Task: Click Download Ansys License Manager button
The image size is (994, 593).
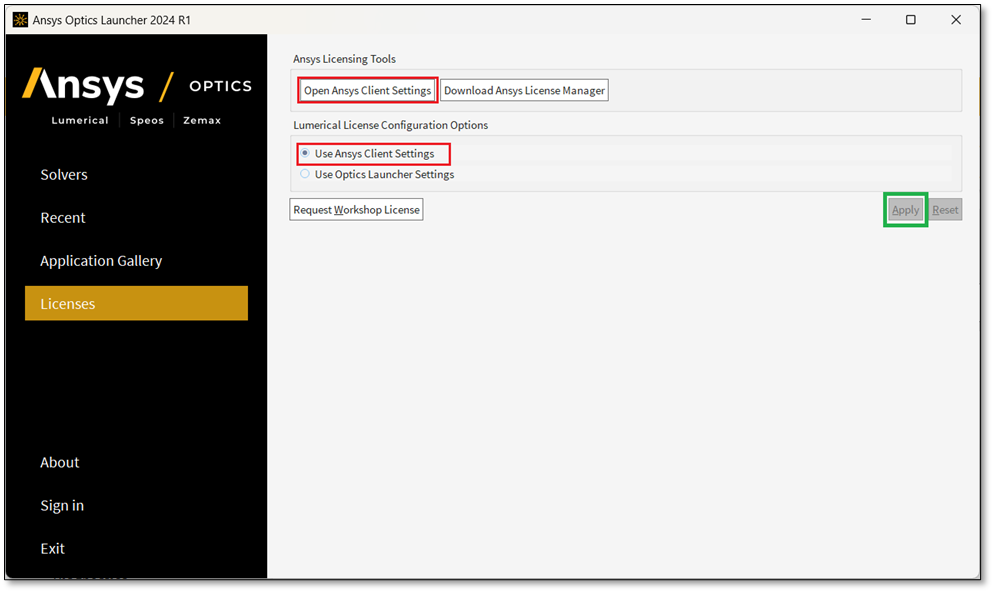Action: pos(524,91)
